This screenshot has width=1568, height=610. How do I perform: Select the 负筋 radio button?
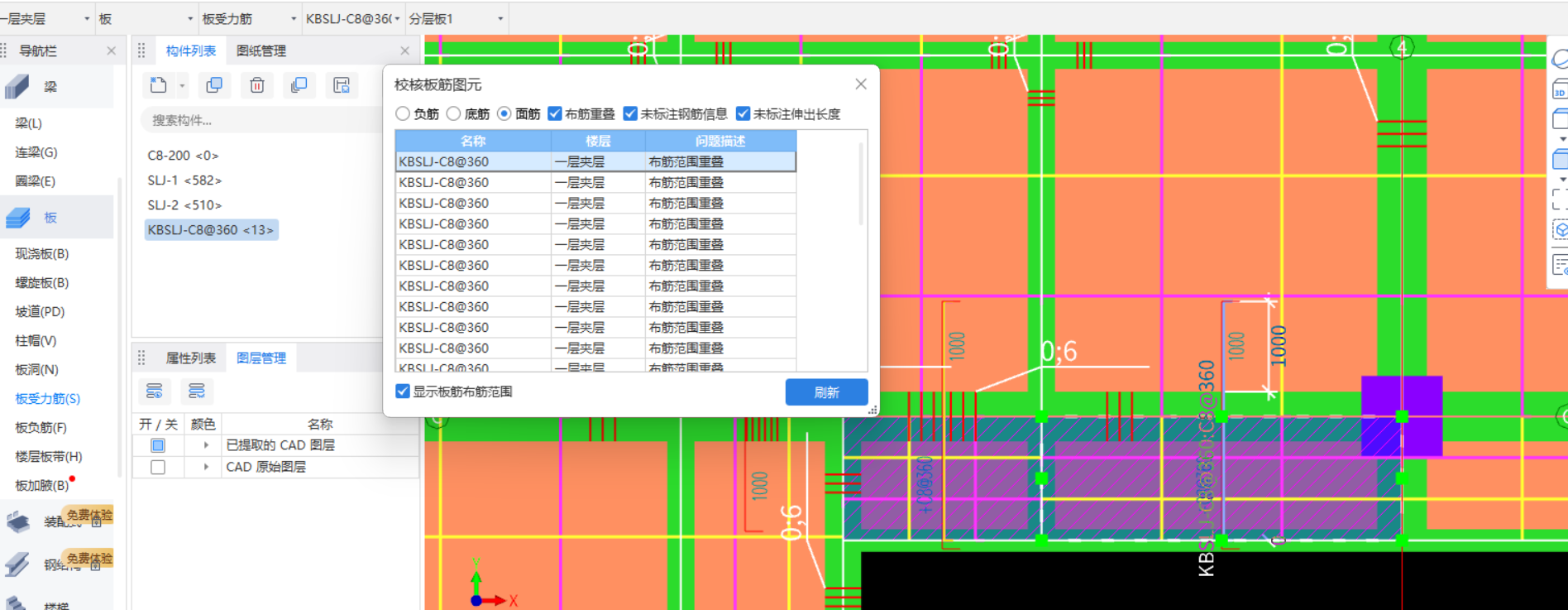coord(403,113)
